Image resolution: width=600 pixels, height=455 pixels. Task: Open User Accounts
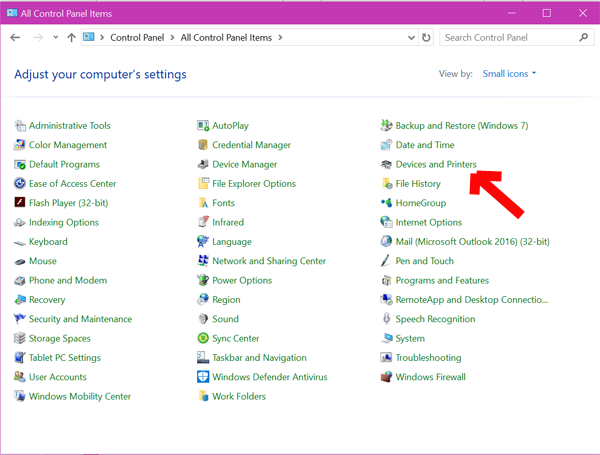pos(57,377)
